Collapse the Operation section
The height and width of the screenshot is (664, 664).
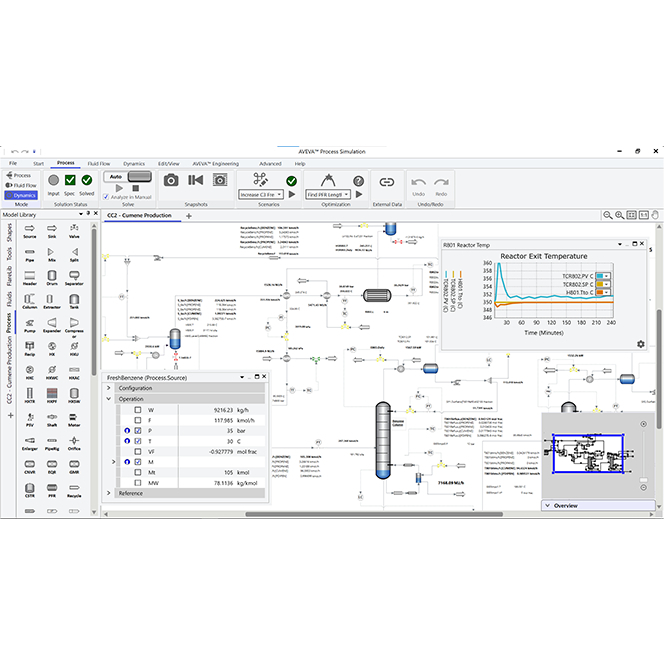108,399
